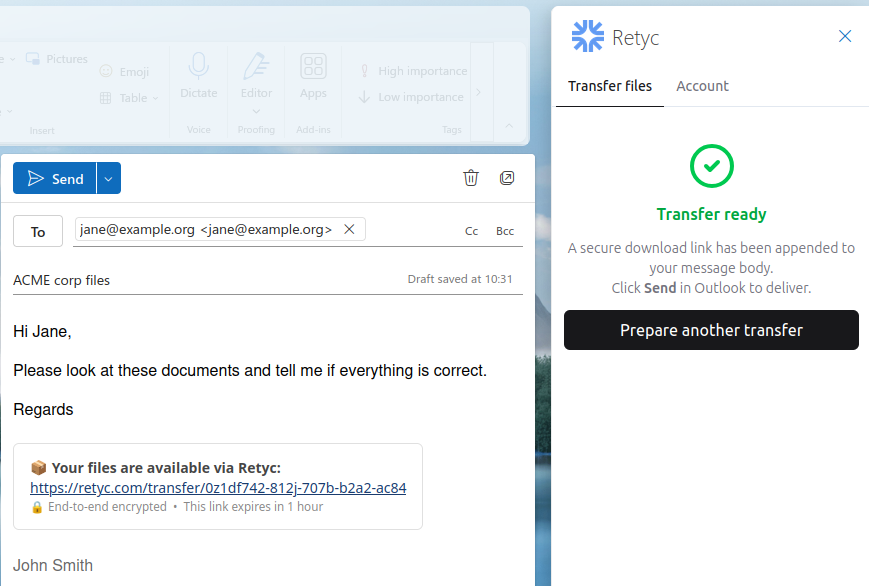The width and height of the screenshot is (869, 586).
Task: Click Prepare another transfer button
Action: 711,330
